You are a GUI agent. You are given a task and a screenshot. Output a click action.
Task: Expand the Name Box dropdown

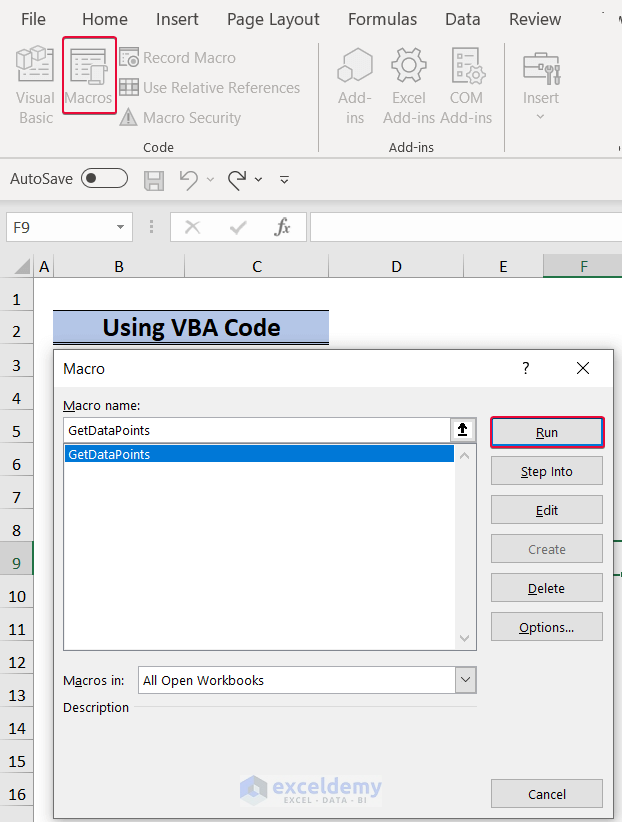[x=121, y=227]
